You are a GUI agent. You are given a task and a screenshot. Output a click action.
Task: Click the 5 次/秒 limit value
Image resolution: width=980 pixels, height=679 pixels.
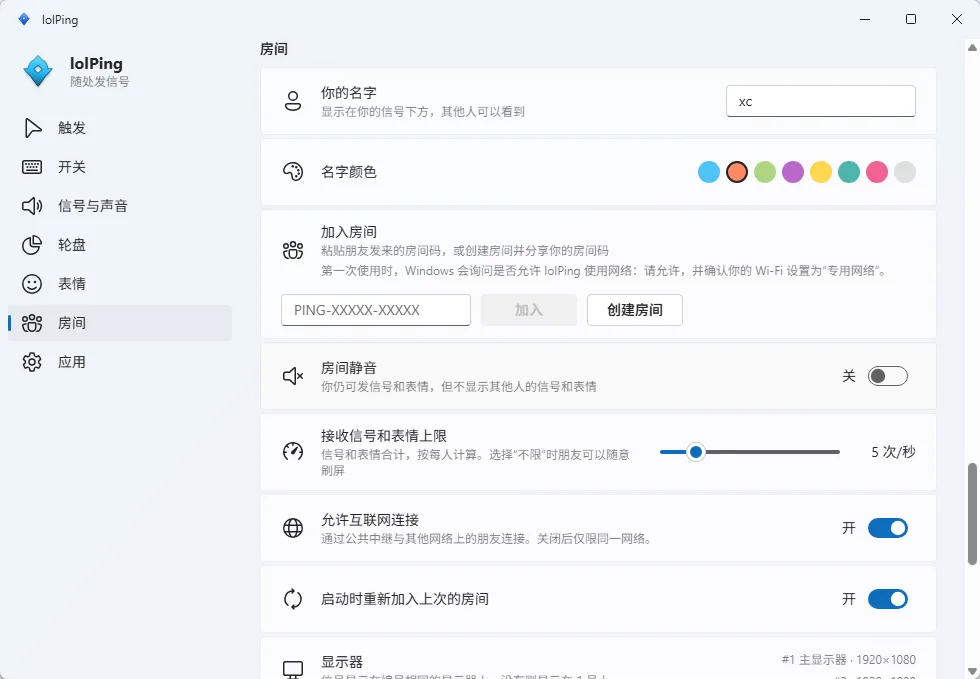point(893,451)
